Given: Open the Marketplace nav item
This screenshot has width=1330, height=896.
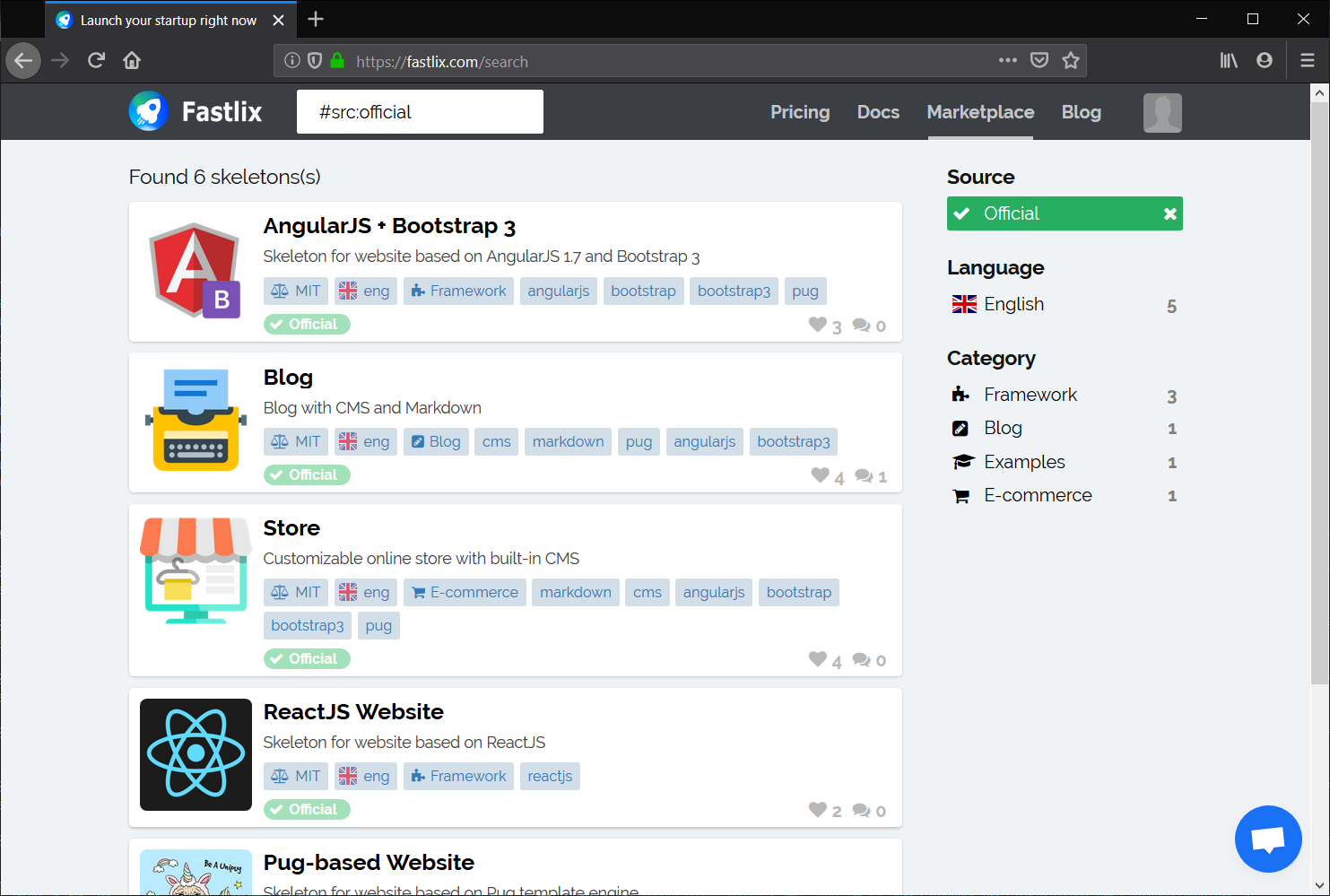Looking at the screenshot, I should 980,112.
